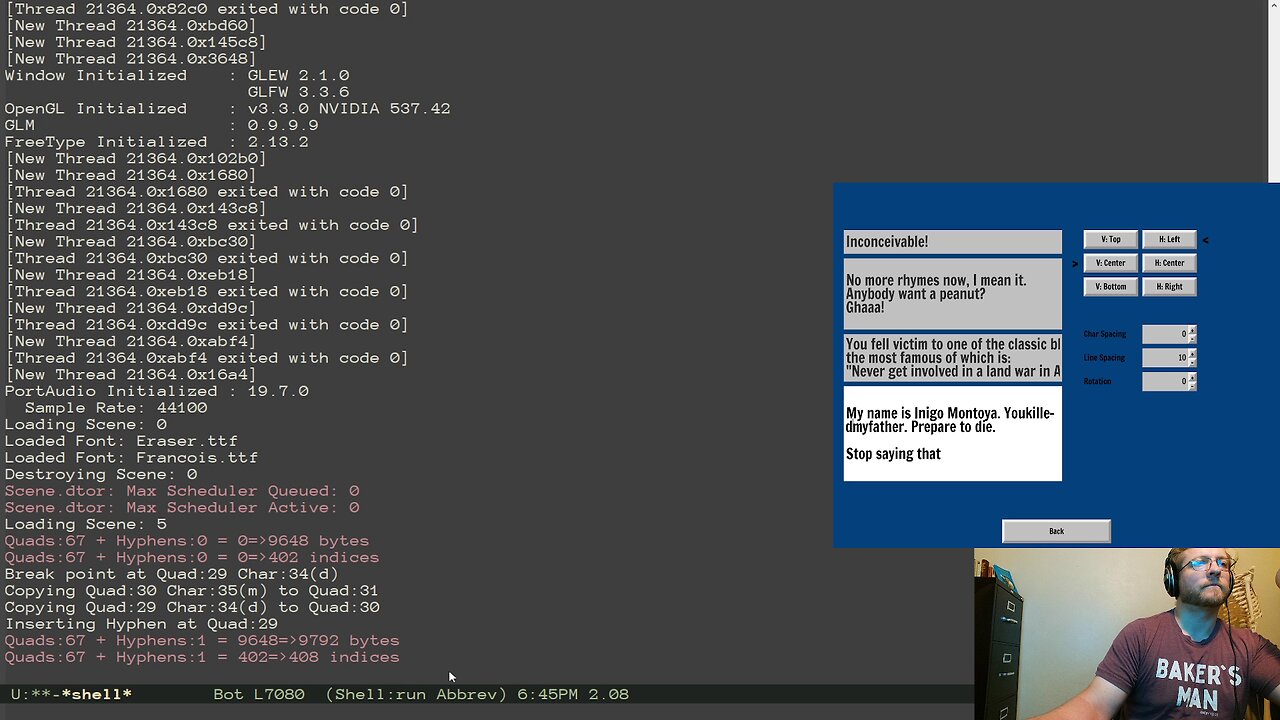Click 'Window Initialized : GLEW 2.1.0' line

tap(177, 75)
